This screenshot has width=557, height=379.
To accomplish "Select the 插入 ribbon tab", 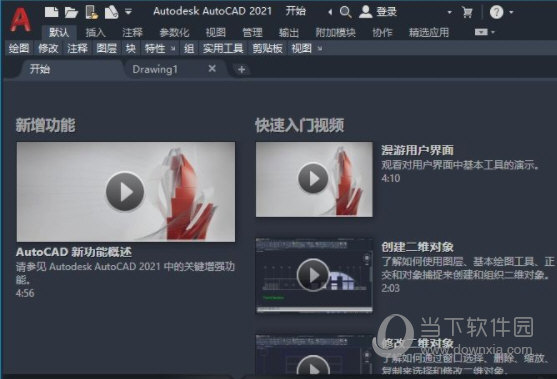I will point(96,33).
